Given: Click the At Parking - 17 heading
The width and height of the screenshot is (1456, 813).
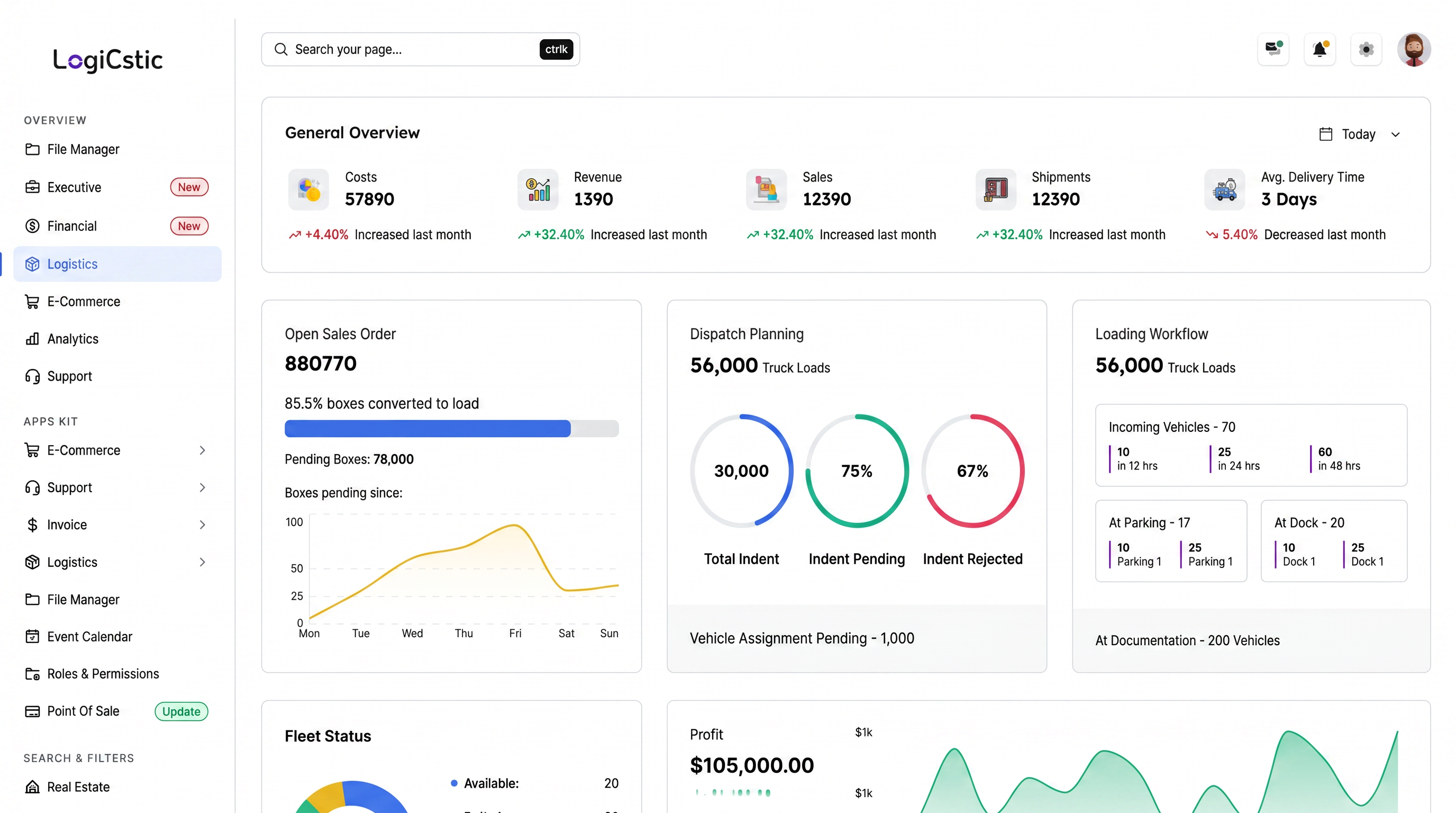Looking at the screenshot, I should pos(1149,522).
